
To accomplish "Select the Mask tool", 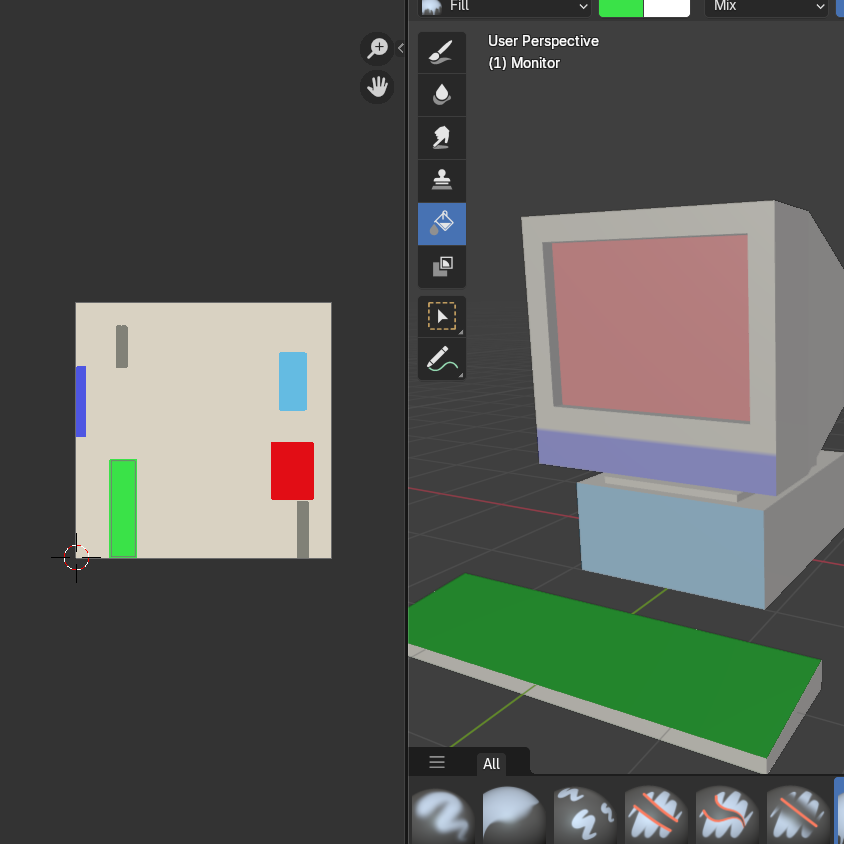I will click(x=441, y=267).
